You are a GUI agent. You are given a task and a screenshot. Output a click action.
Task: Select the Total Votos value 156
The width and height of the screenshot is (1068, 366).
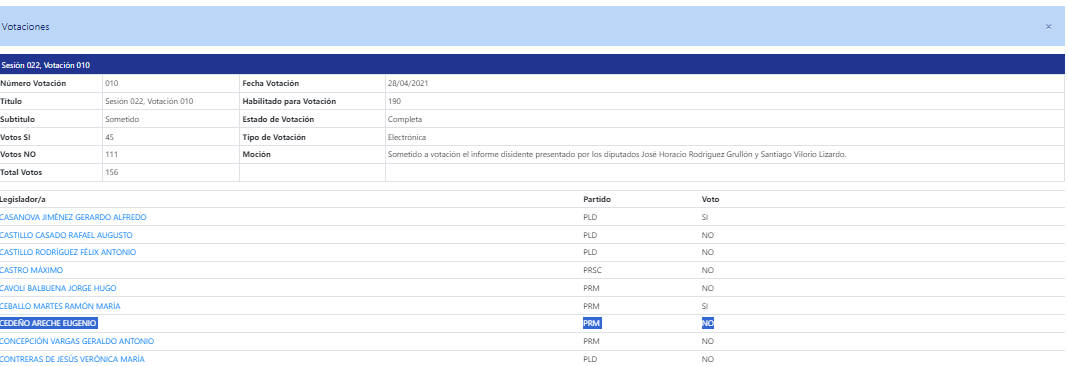coord(112,172)
